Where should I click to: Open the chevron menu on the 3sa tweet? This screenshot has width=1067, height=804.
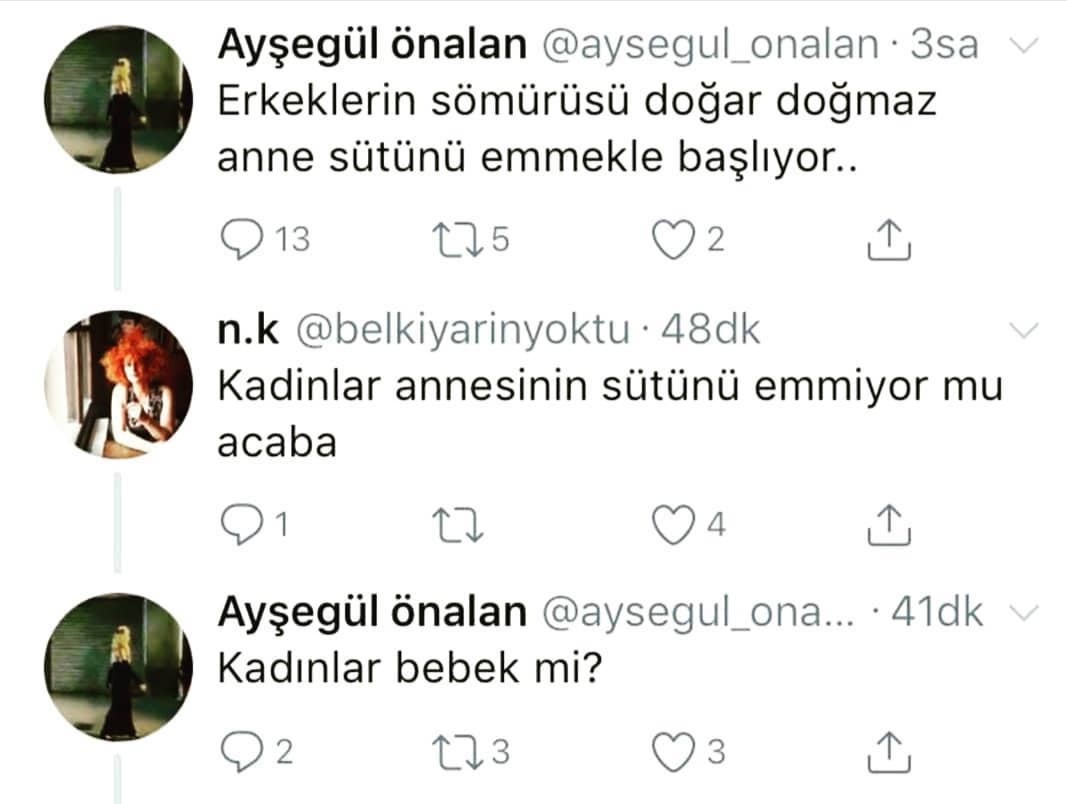click(1022, 46)
